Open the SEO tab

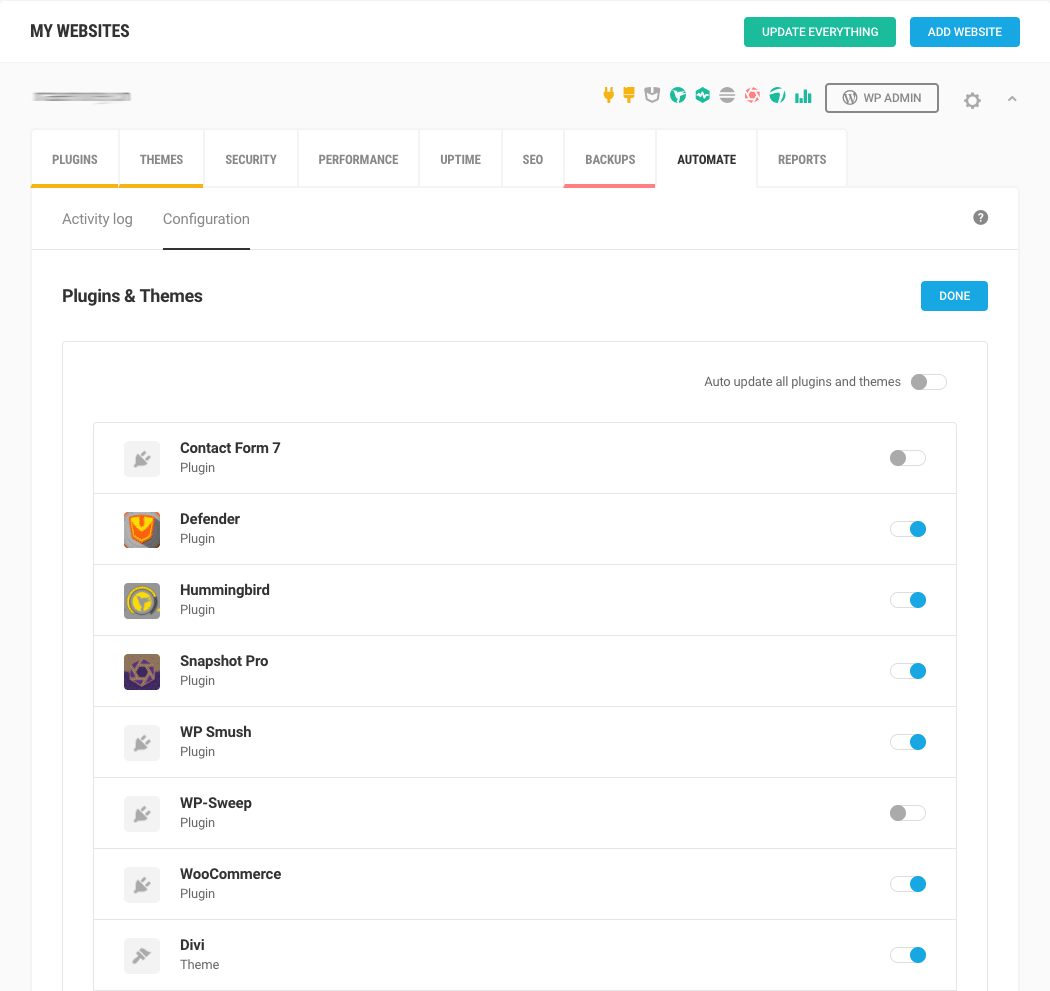533,159
